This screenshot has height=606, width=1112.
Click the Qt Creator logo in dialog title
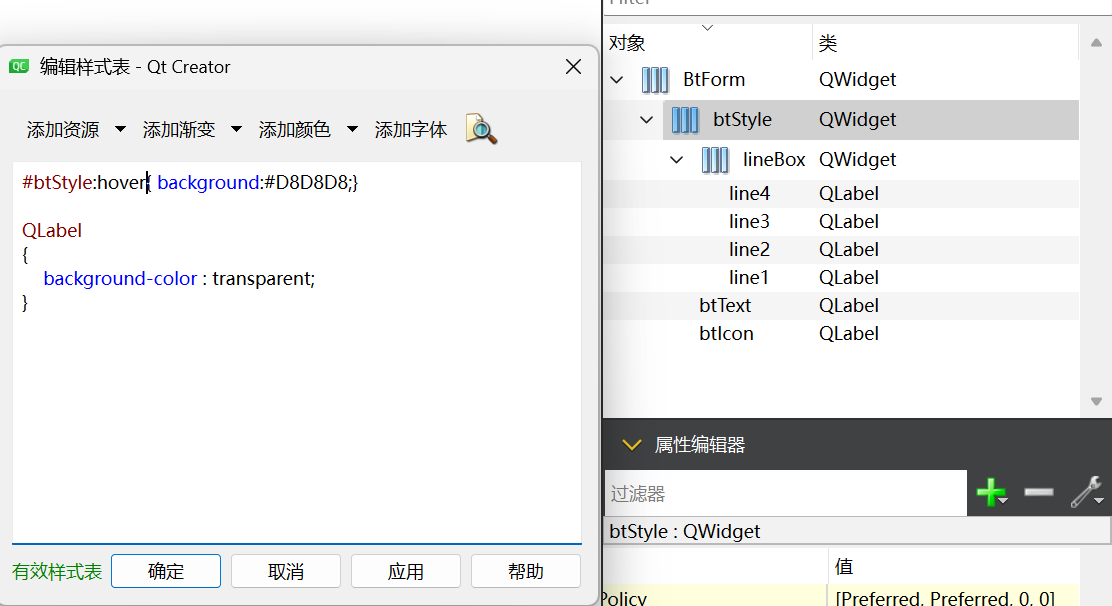tap(19, 67)
